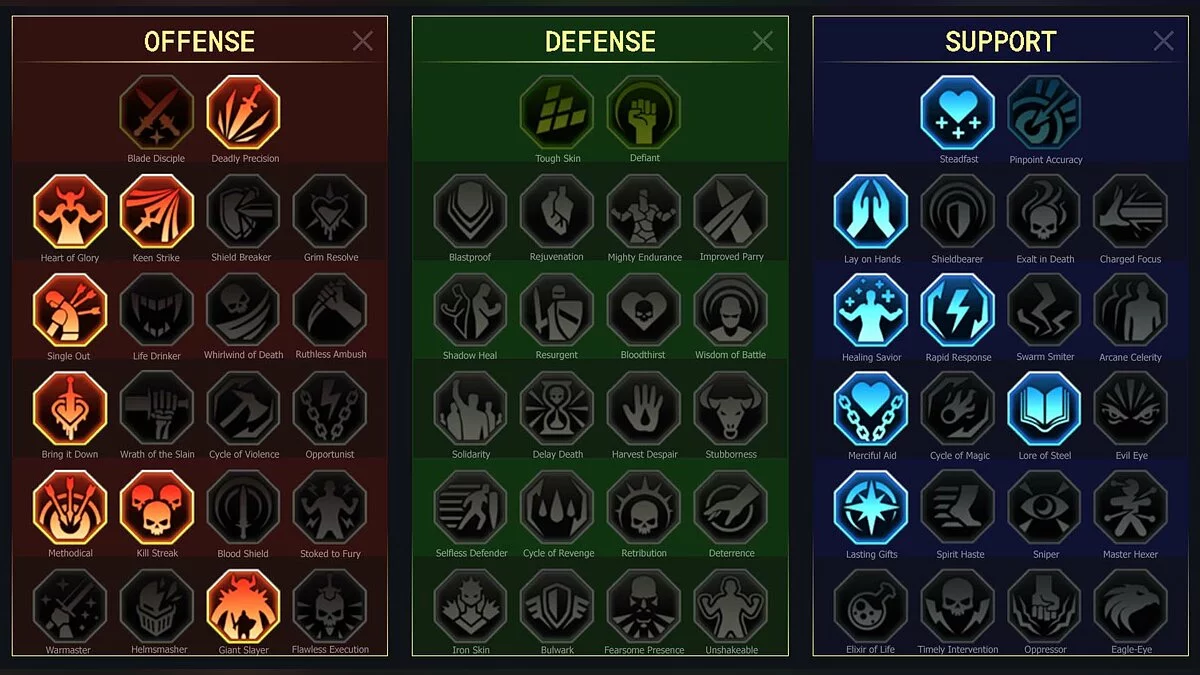
Task: Select the Delay Death hourglass icon
Action: point(557,409)
